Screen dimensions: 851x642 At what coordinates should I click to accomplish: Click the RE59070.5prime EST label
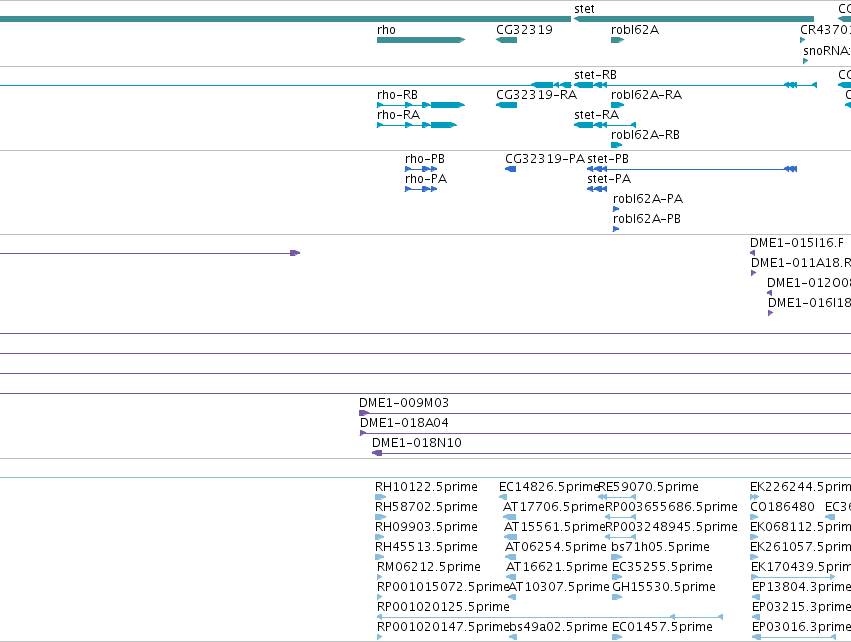coord(648,487)
